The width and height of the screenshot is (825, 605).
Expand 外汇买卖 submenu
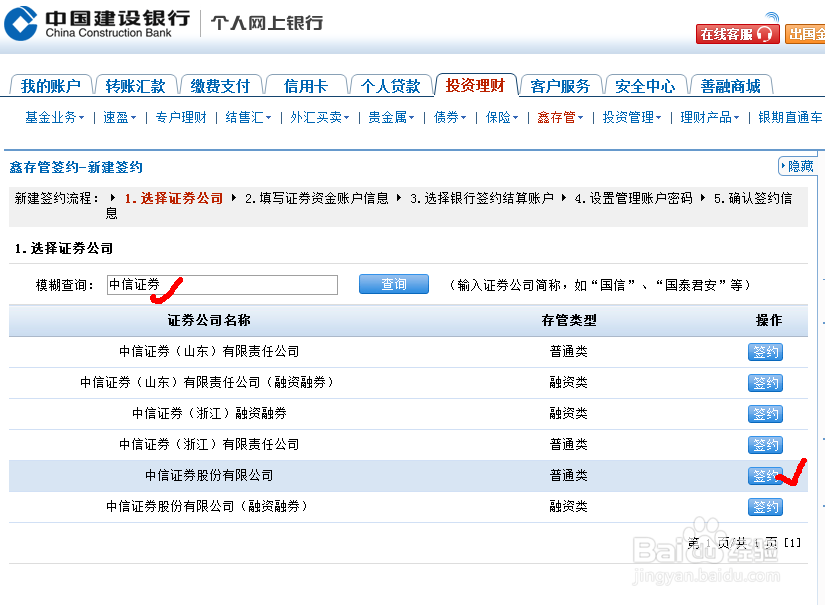coord(320,117)
